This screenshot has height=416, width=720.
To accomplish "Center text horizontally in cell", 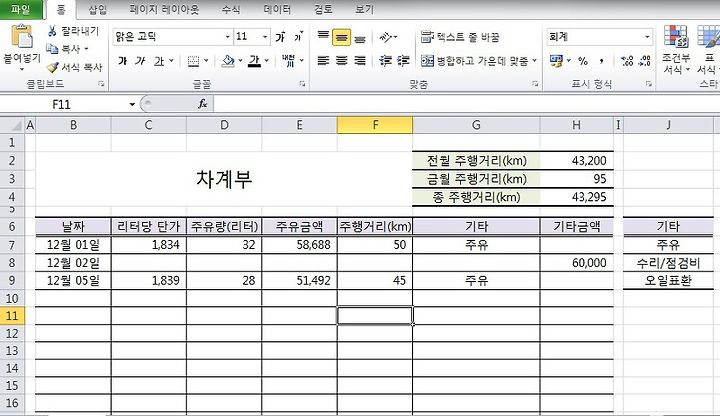I will [x=342, y=61].
